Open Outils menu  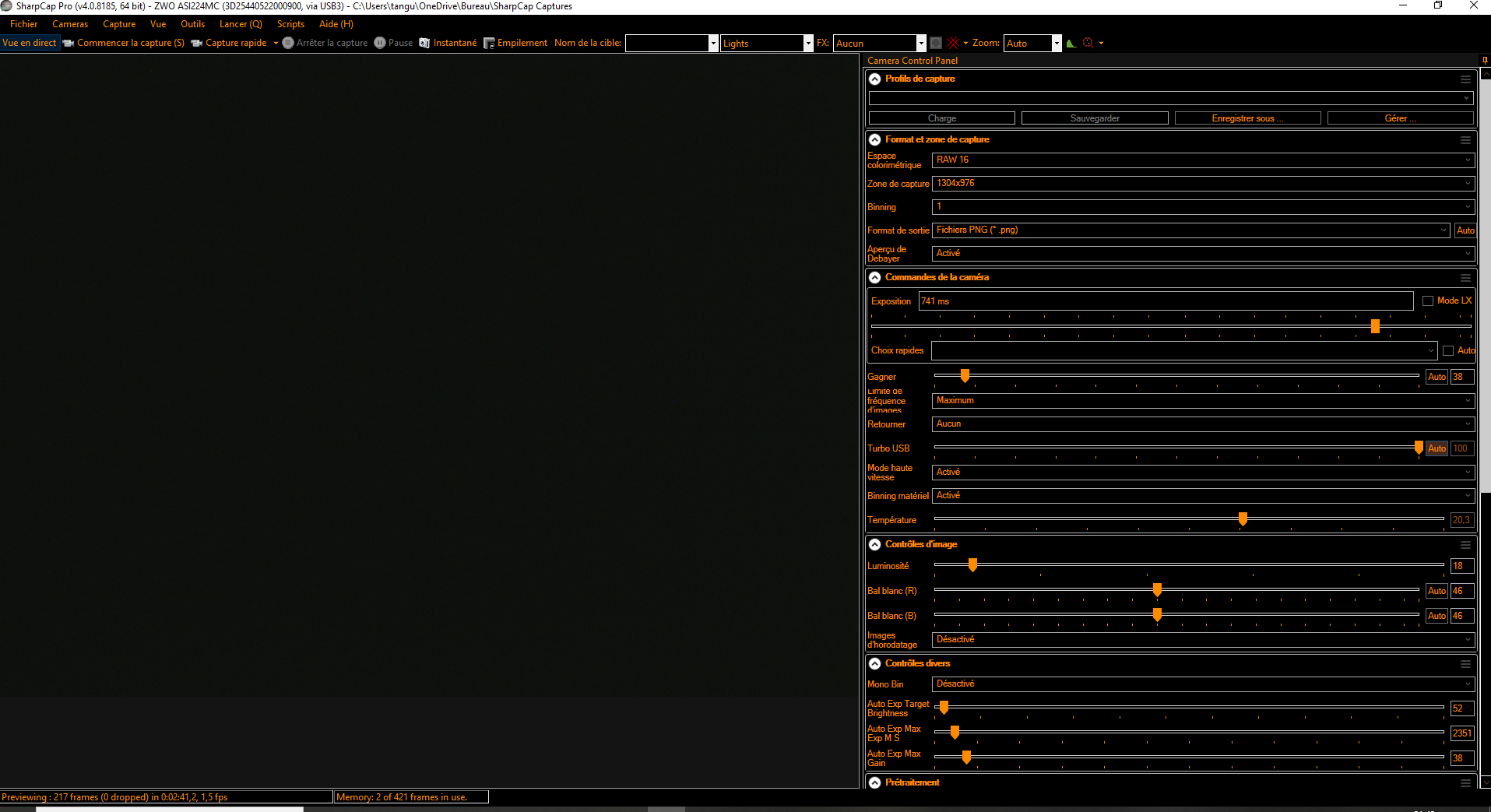pos(192,24)
